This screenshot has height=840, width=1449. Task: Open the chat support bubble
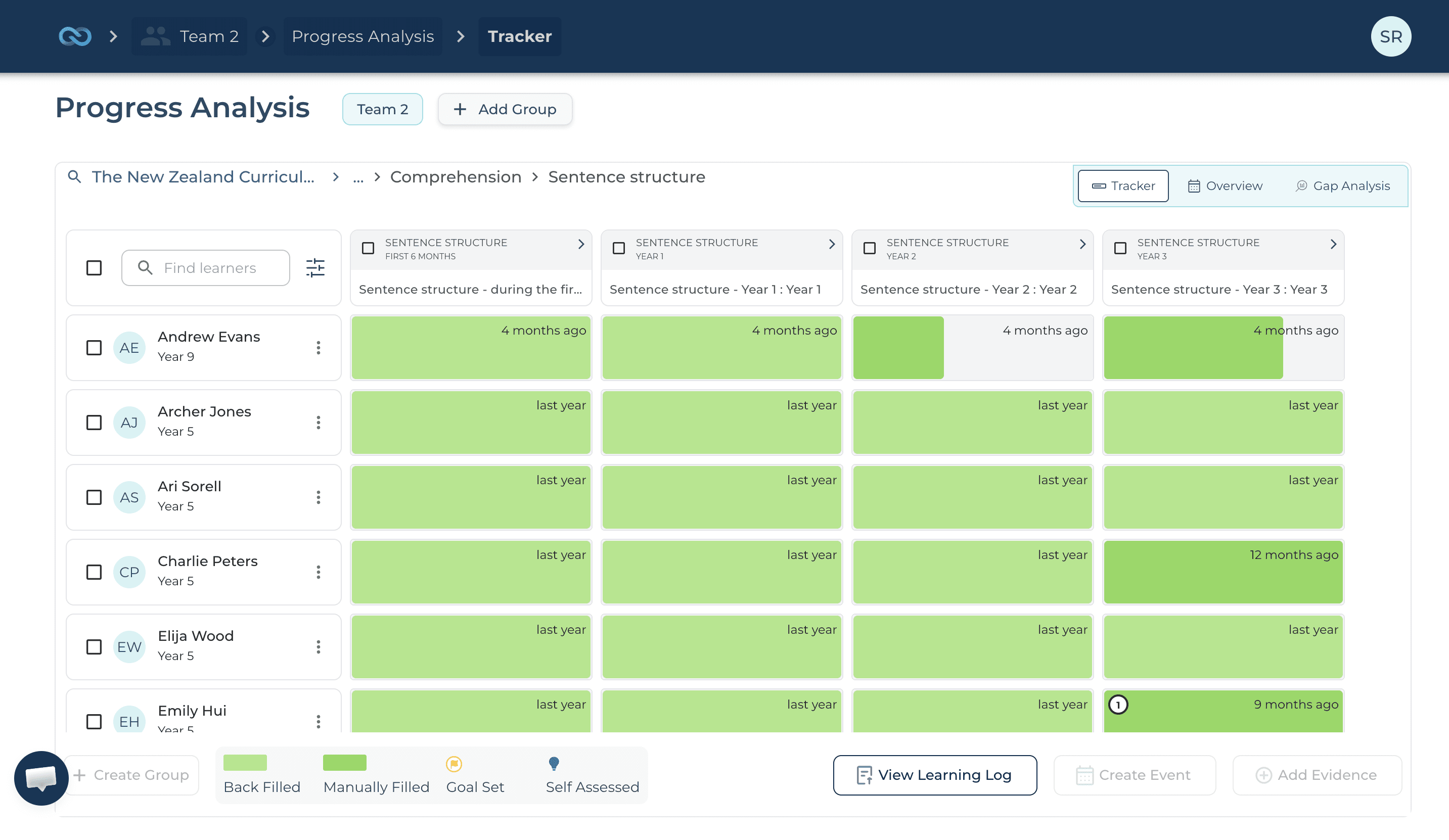(x=41, y=777)
